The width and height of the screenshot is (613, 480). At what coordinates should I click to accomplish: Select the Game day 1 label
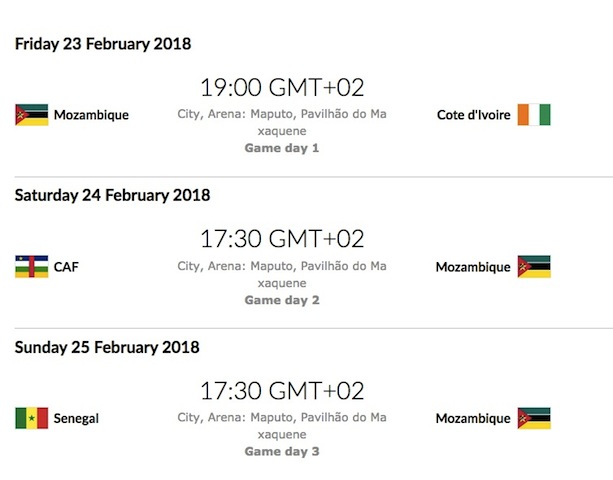(x=282, y=148)
